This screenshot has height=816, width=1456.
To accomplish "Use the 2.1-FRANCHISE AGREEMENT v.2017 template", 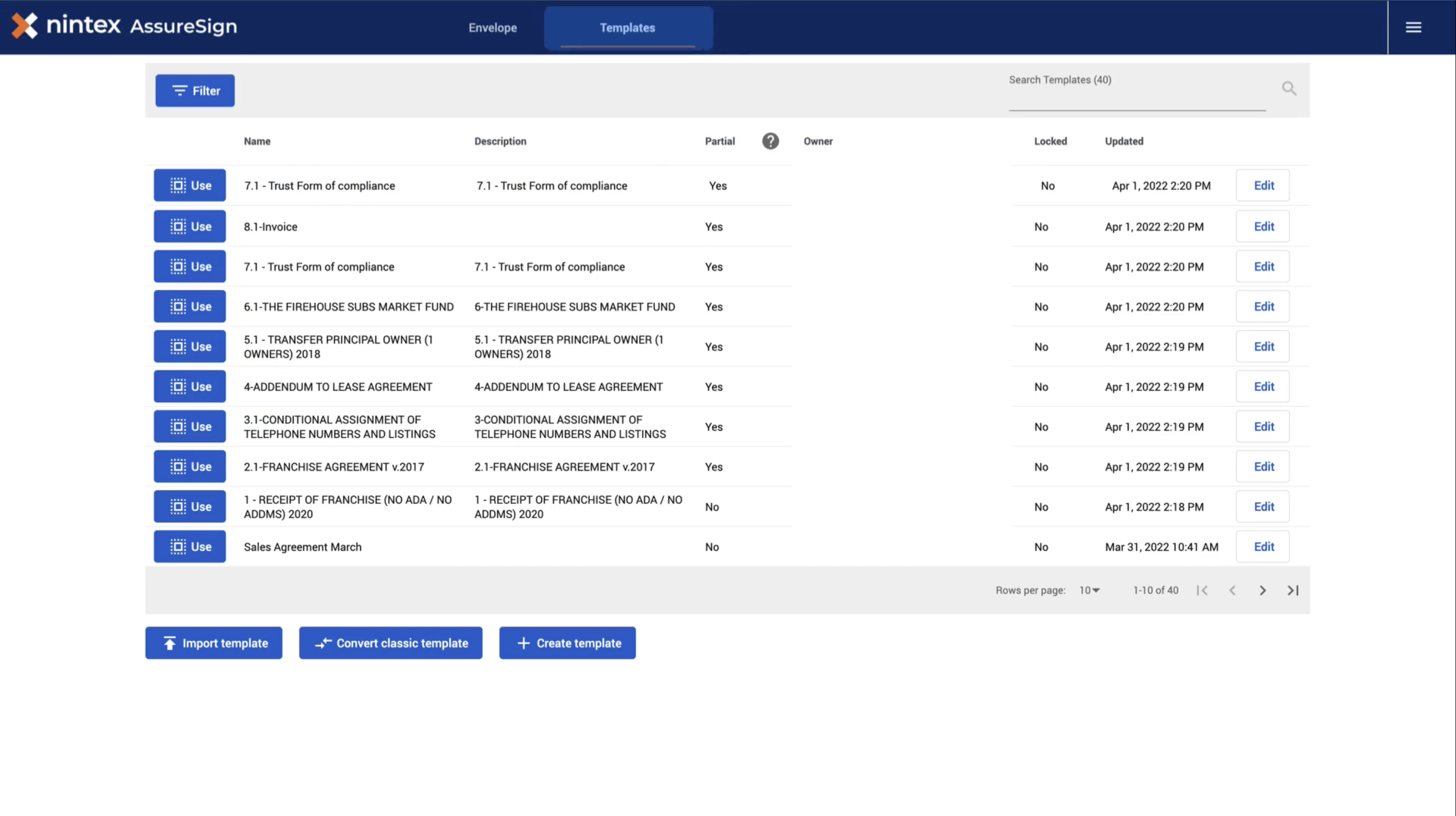I will pyautogui.click(x=190, y=467).
